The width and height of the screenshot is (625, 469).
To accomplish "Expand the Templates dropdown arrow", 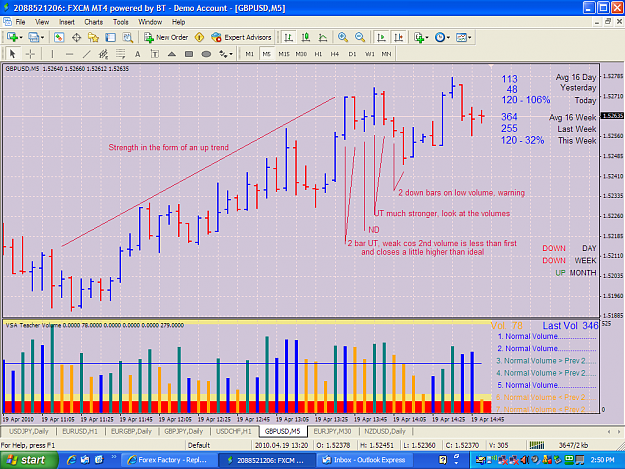I will (x=470, y=38).
